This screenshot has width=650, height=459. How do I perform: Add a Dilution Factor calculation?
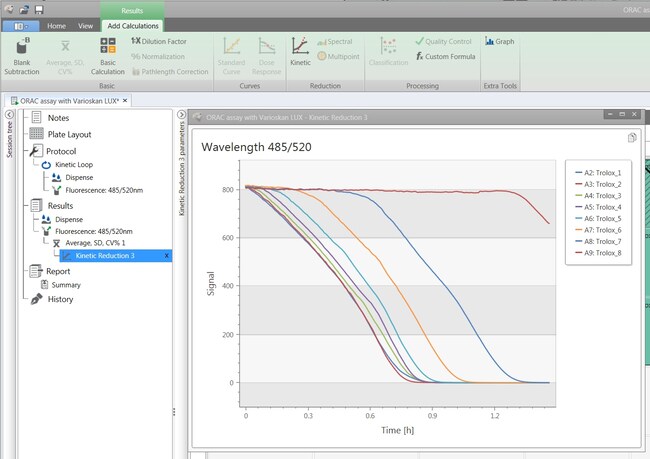(x=159, y=41)
